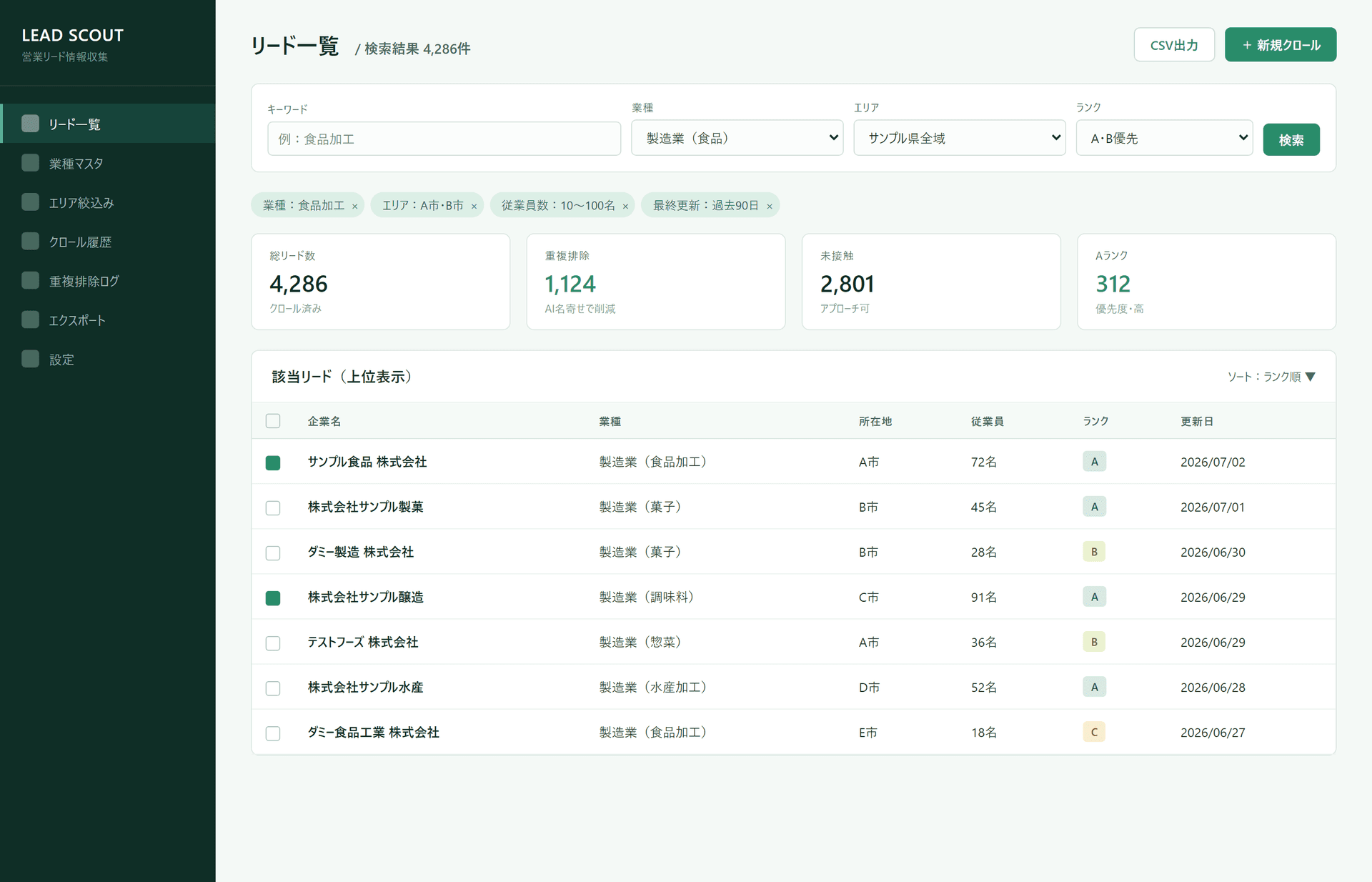Image resolution: width=1372 pixels, height=882 pixels.
Task: Check the 株式会社サンプル製菓 row checkbox
Action: tap(273, 507)
